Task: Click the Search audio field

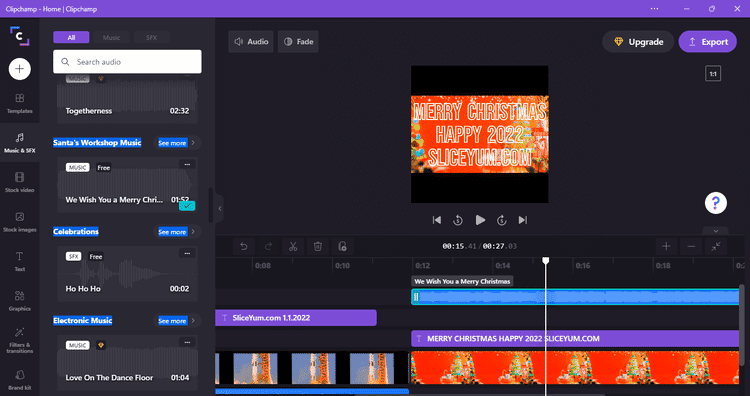Action: click(x=127, y=62)
